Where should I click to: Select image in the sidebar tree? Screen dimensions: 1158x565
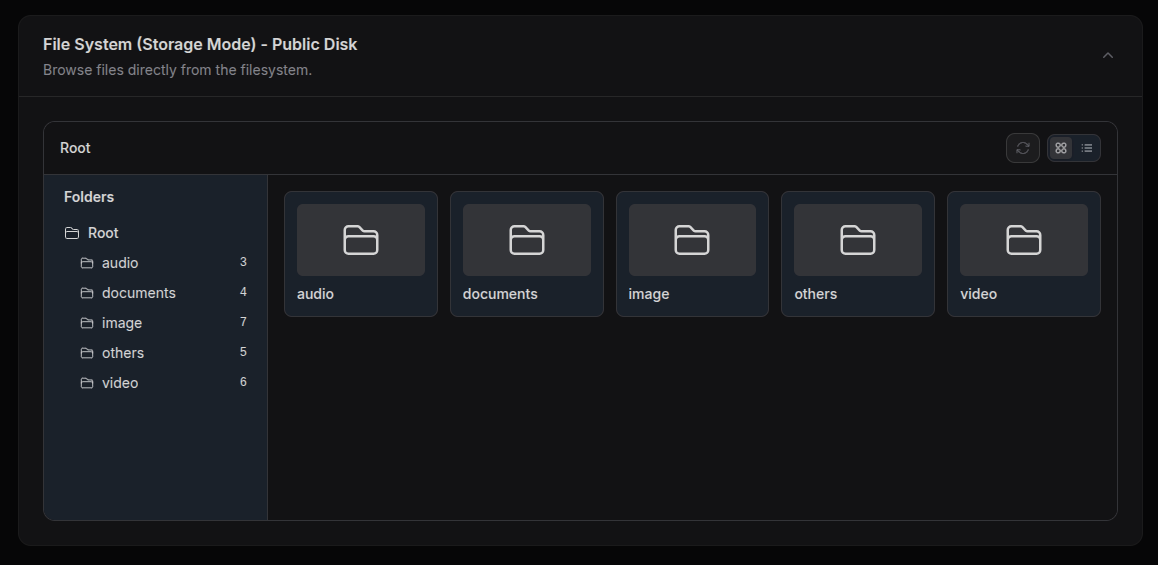click(122, 323)
